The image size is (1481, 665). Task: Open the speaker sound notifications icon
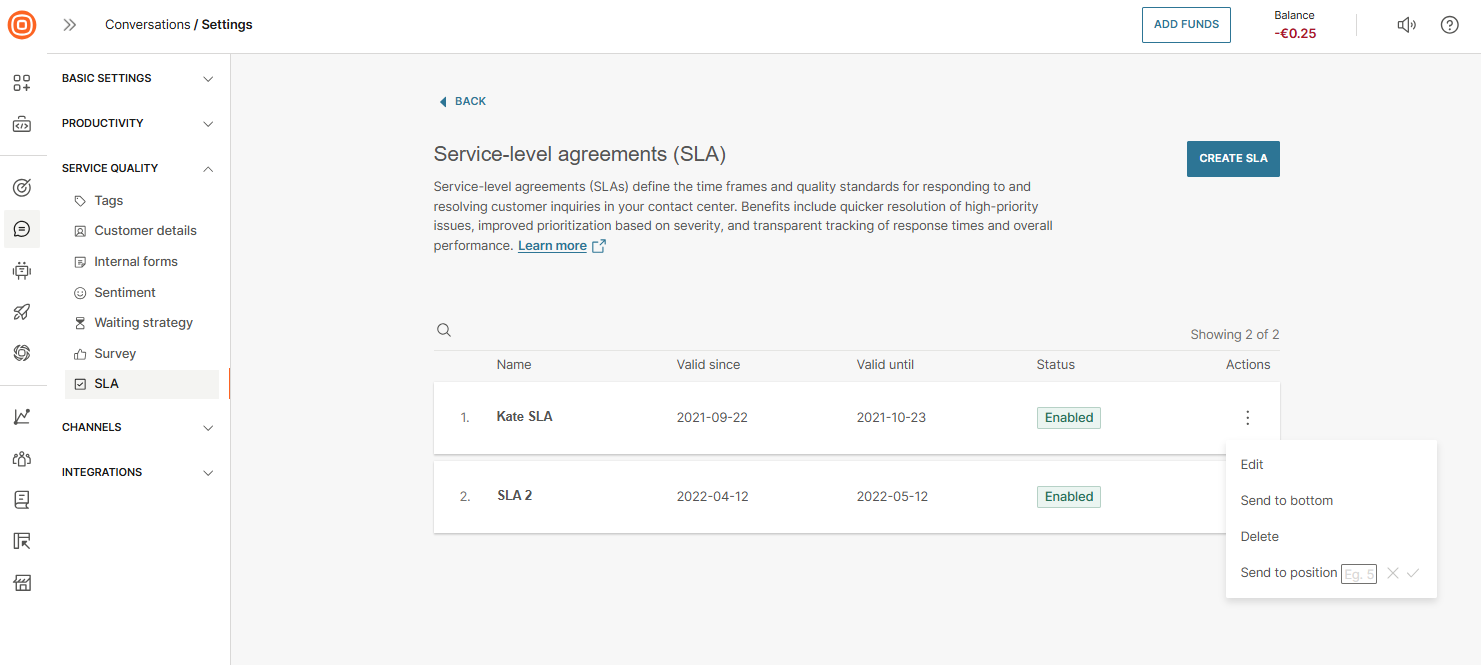(1406, 25)
